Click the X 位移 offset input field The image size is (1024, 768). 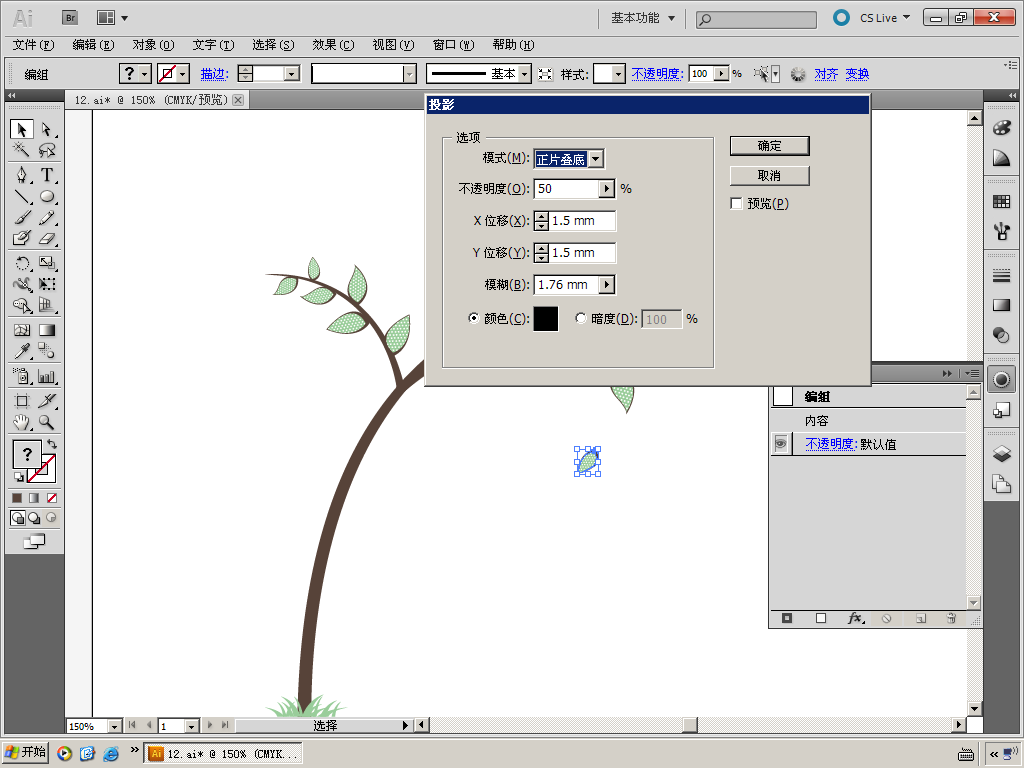pyautogui.click(x=582, y=221)
